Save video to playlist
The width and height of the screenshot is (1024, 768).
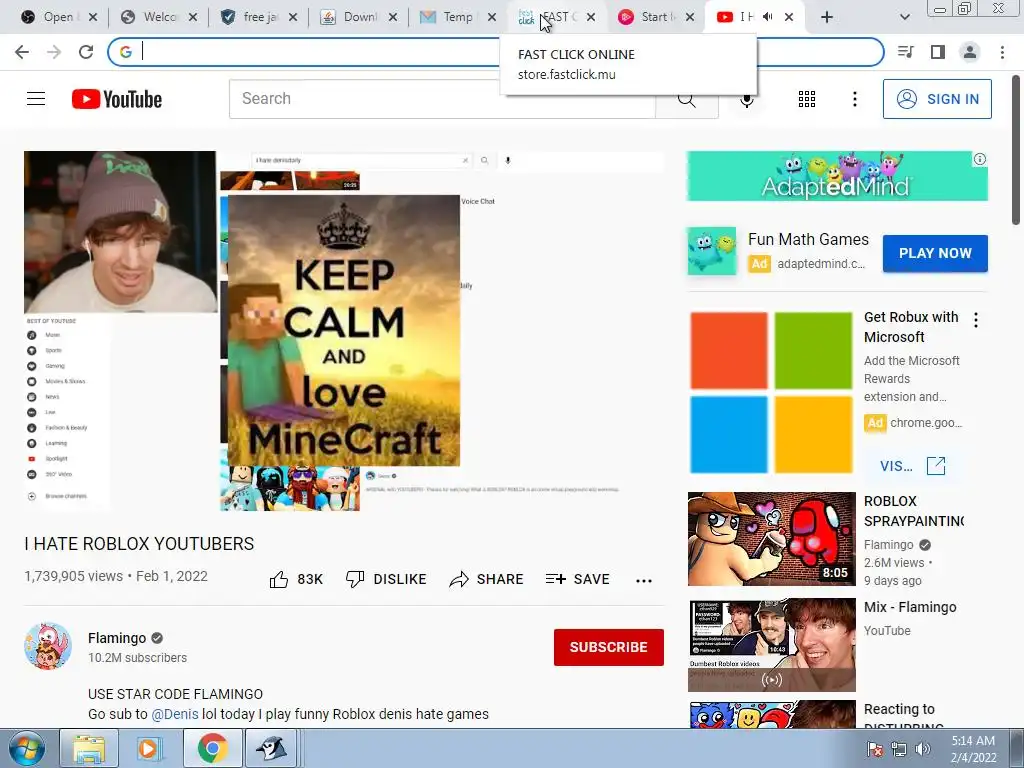577,579
